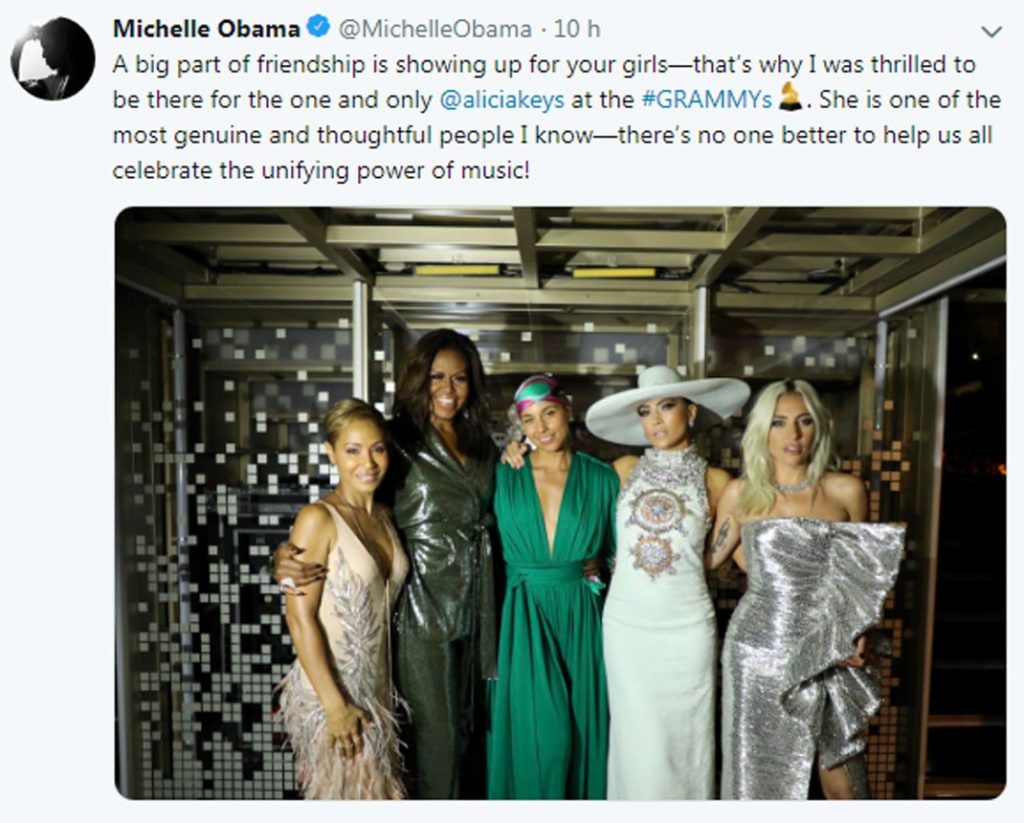This screenshot has height=823, width=1024.
Task: Expand the tweet options chevron menu
Action: coord(991,31)
